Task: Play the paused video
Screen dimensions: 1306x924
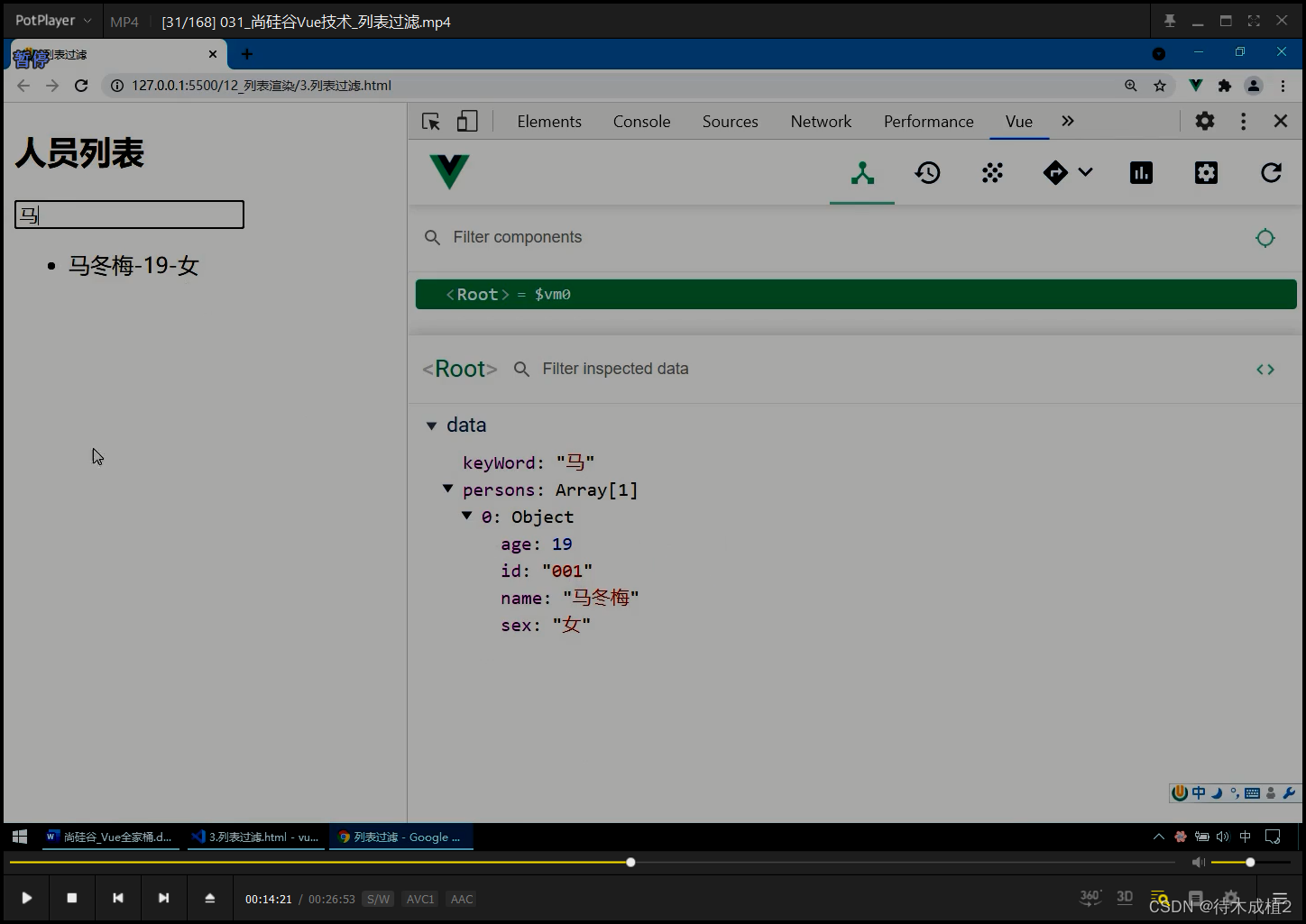Action: click(x=26, y=898)
